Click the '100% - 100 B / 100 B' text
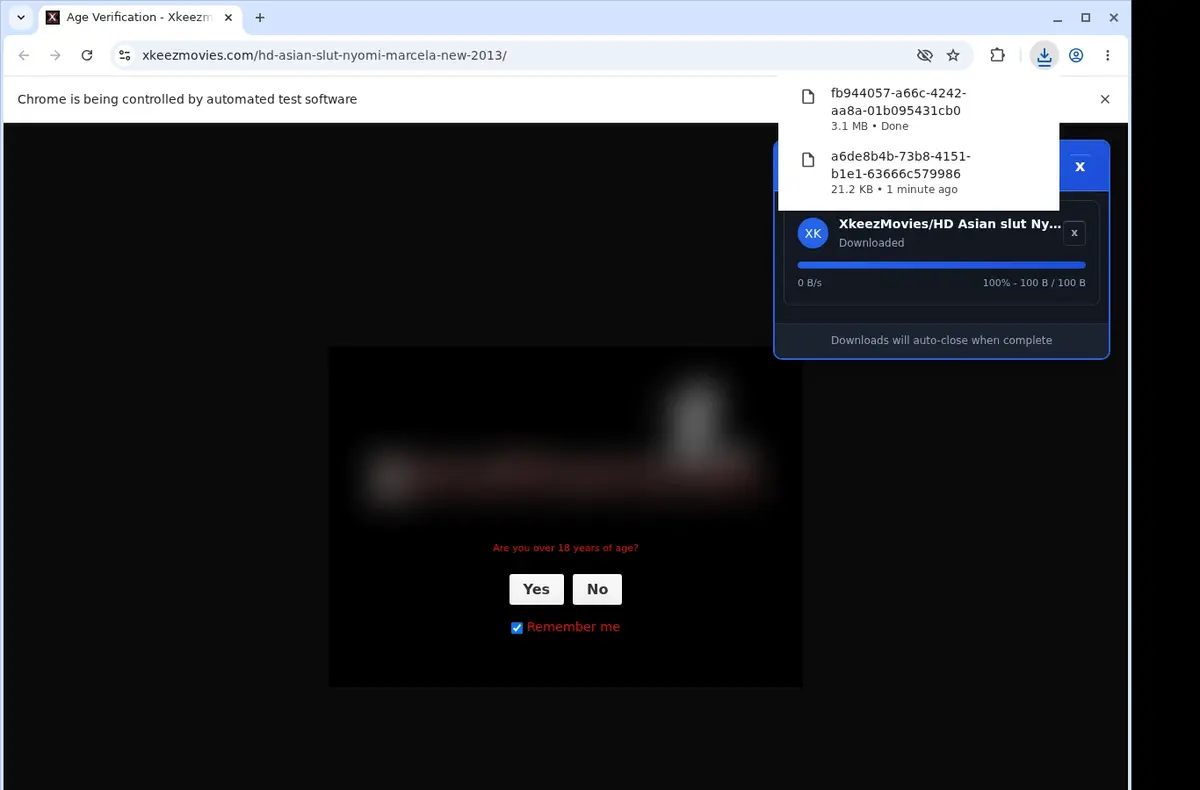 (x=1034, y=283)
